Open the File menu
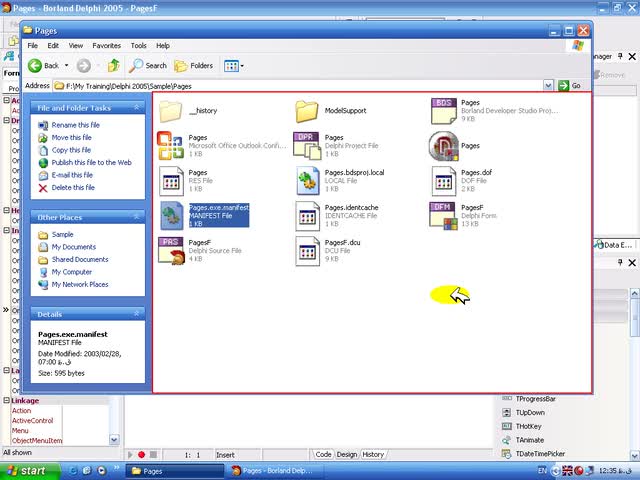Viewport: 640px width, 480px height. click(x=33, y=46)
